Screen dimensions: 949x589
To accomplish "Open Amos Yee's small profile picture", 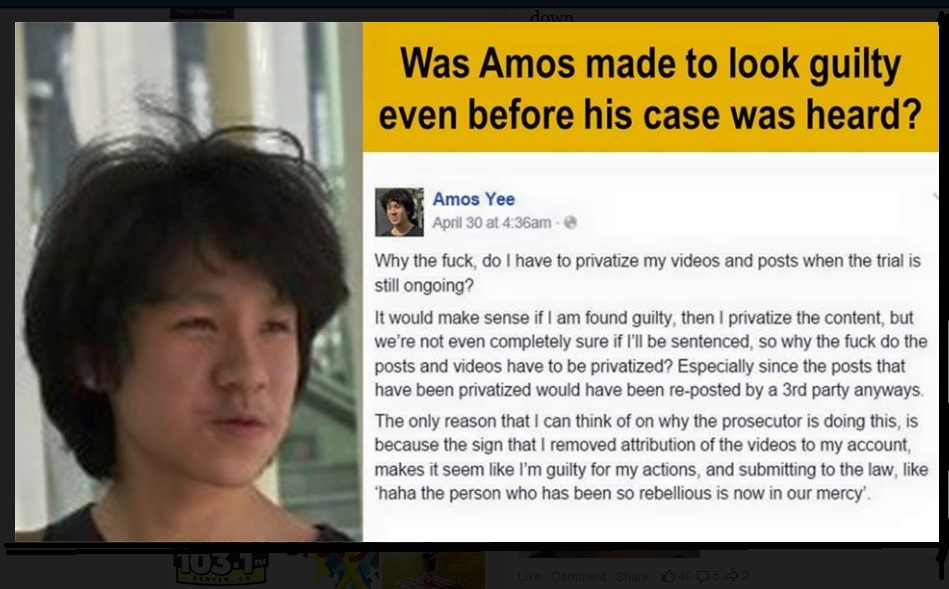I will coord(399,212).
